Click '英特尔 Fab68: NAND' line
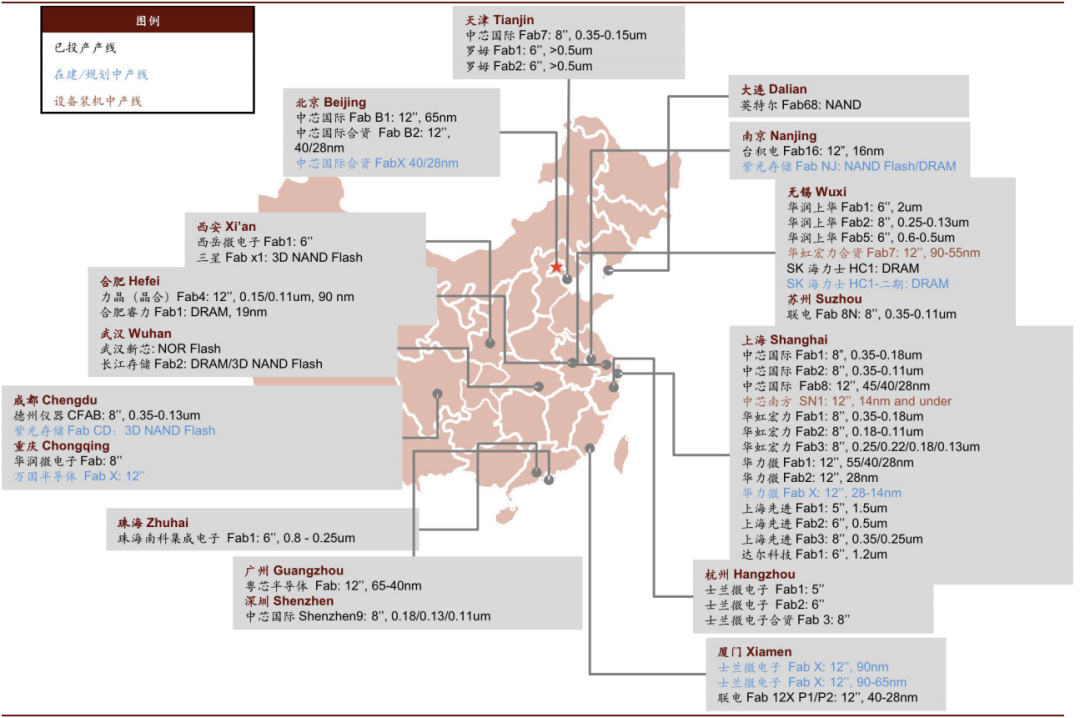The height and width of the screenshot is (718, 1080). pyautogui.click(x=800, y=105)
